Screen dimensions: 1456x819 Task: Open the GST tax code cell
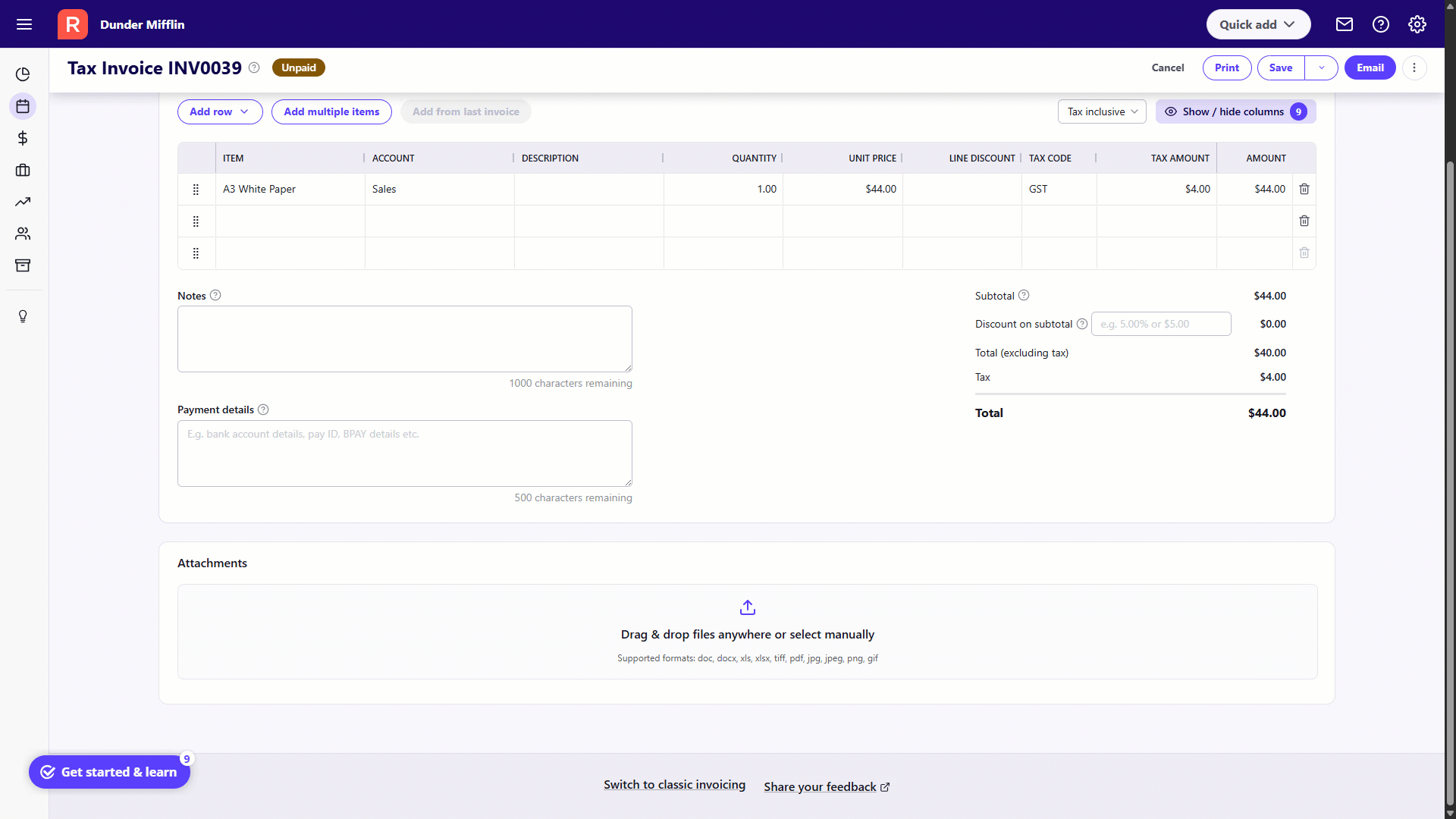pyautogui.click(x=1059, y=189)
